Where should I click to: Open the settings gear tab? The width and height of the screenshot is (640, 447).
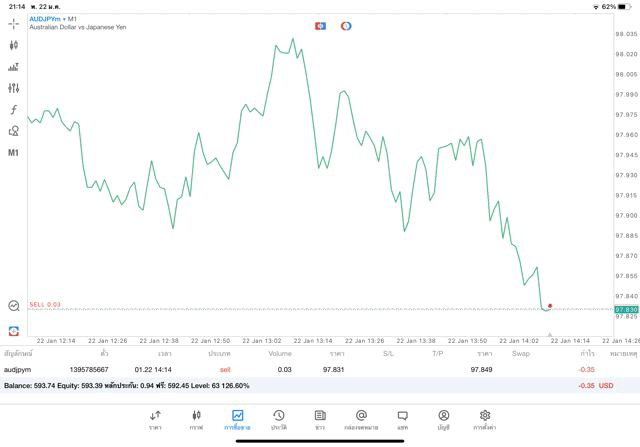485,419
